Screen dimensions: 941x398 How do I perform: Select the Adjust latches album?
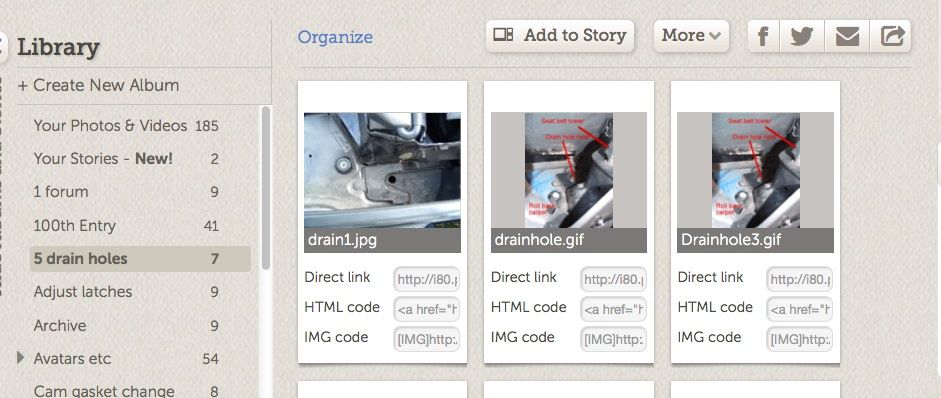click(126, 292)
